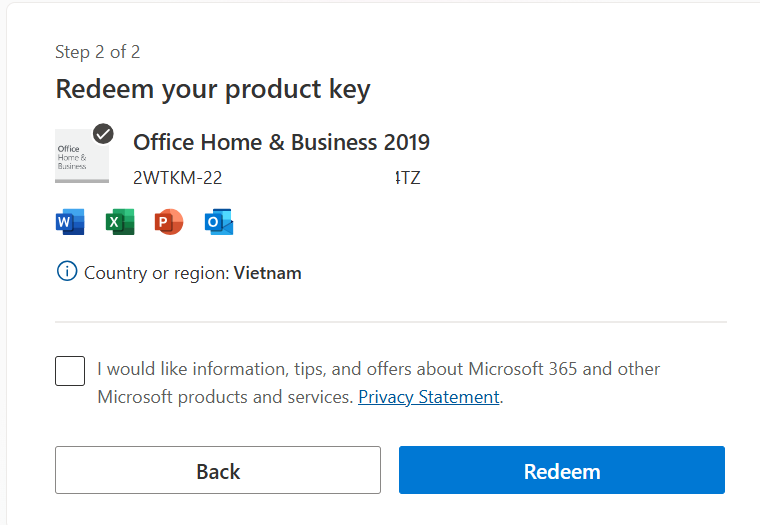Click the Step 2 of 2 label
Viewport: 760px width, 525px height.
point(97,52)
